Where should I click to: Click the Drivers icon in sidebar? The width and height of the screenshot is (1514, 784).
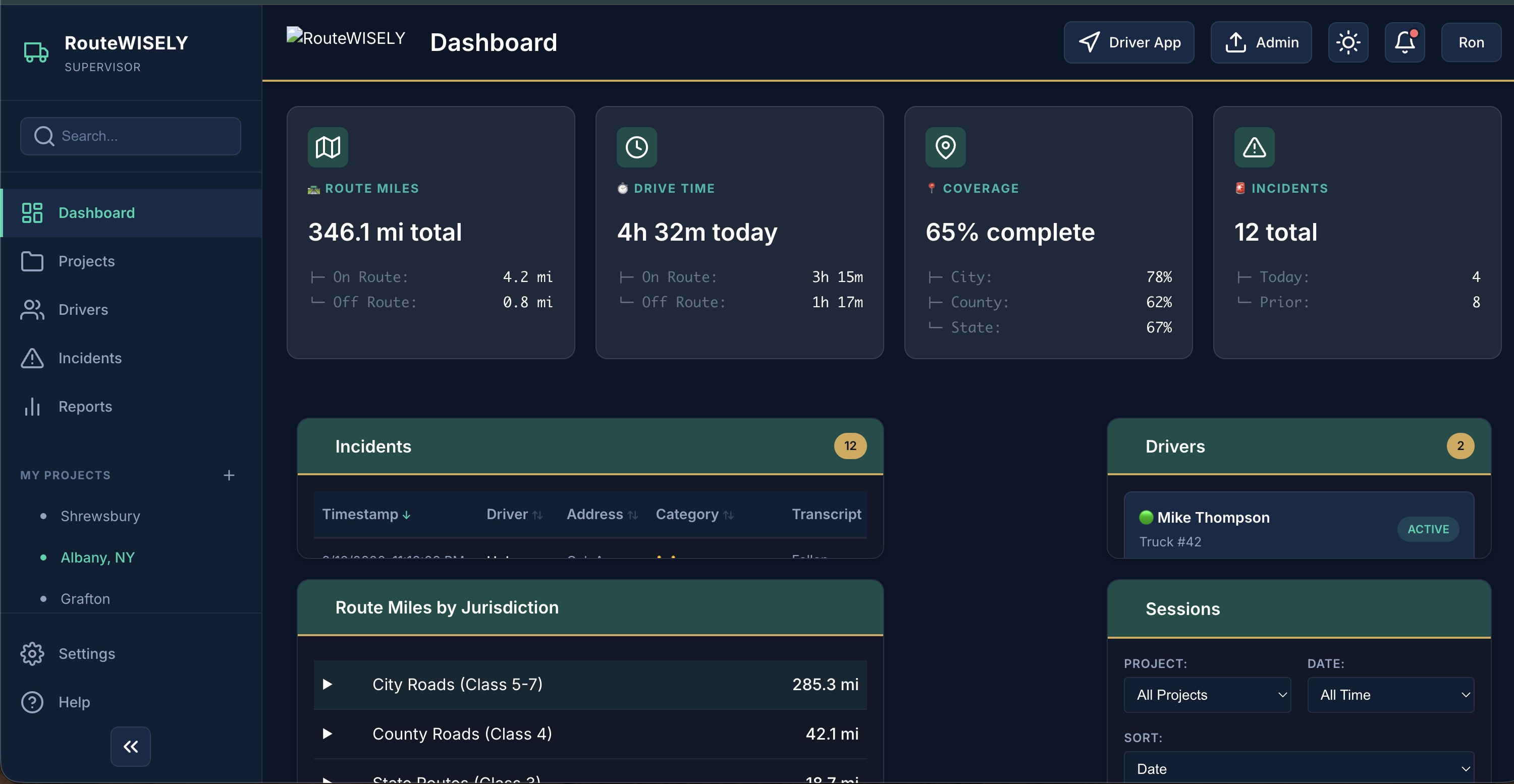tap(32, 310)
